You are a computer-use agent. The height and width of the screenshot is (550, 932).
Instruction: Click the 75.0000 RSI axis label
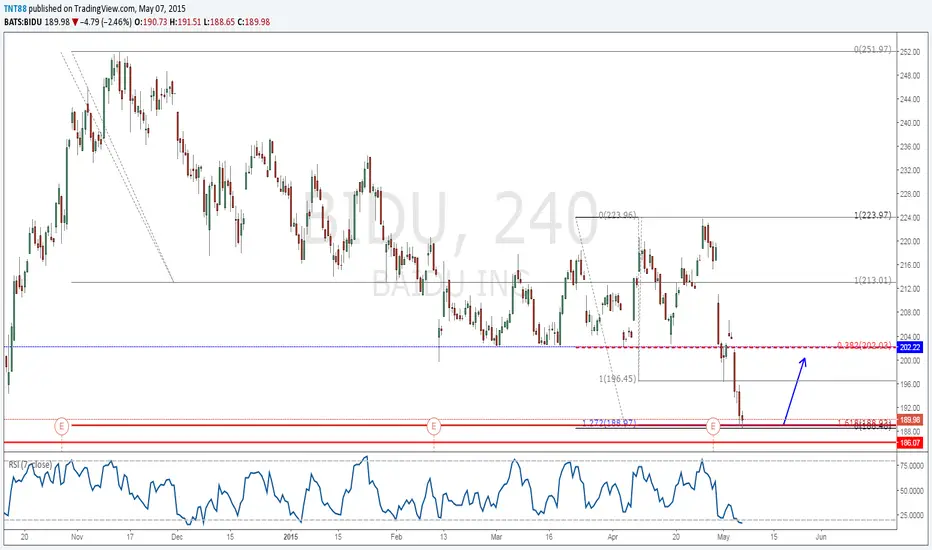tap(912, 466)
